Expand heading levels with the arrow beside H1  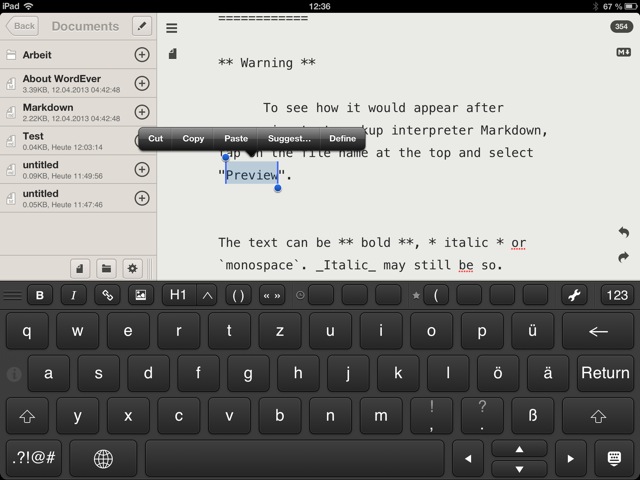pos(207,295)
